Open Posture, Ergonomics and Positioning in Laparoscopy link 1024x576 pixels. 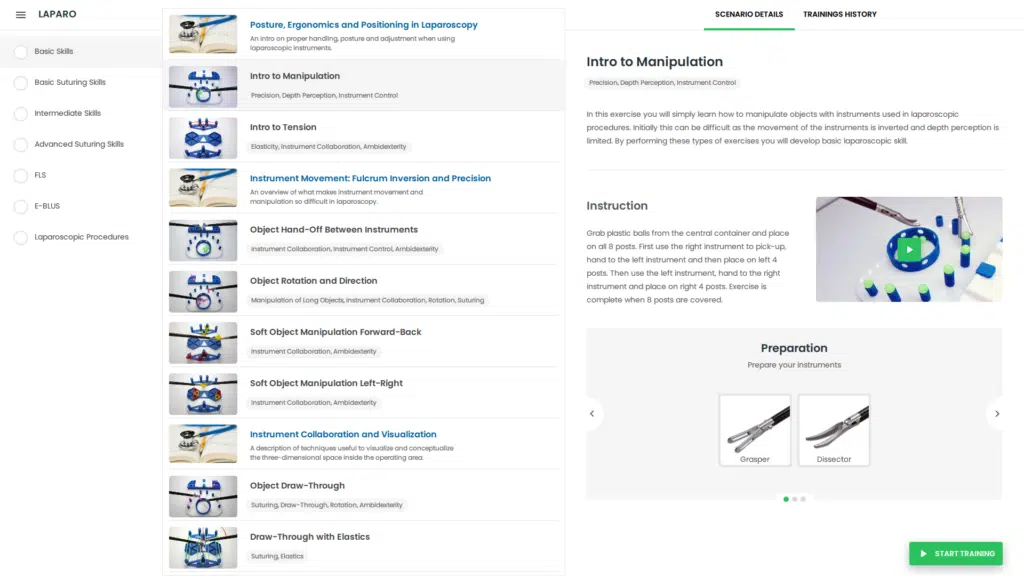click(x=364, y=25)
